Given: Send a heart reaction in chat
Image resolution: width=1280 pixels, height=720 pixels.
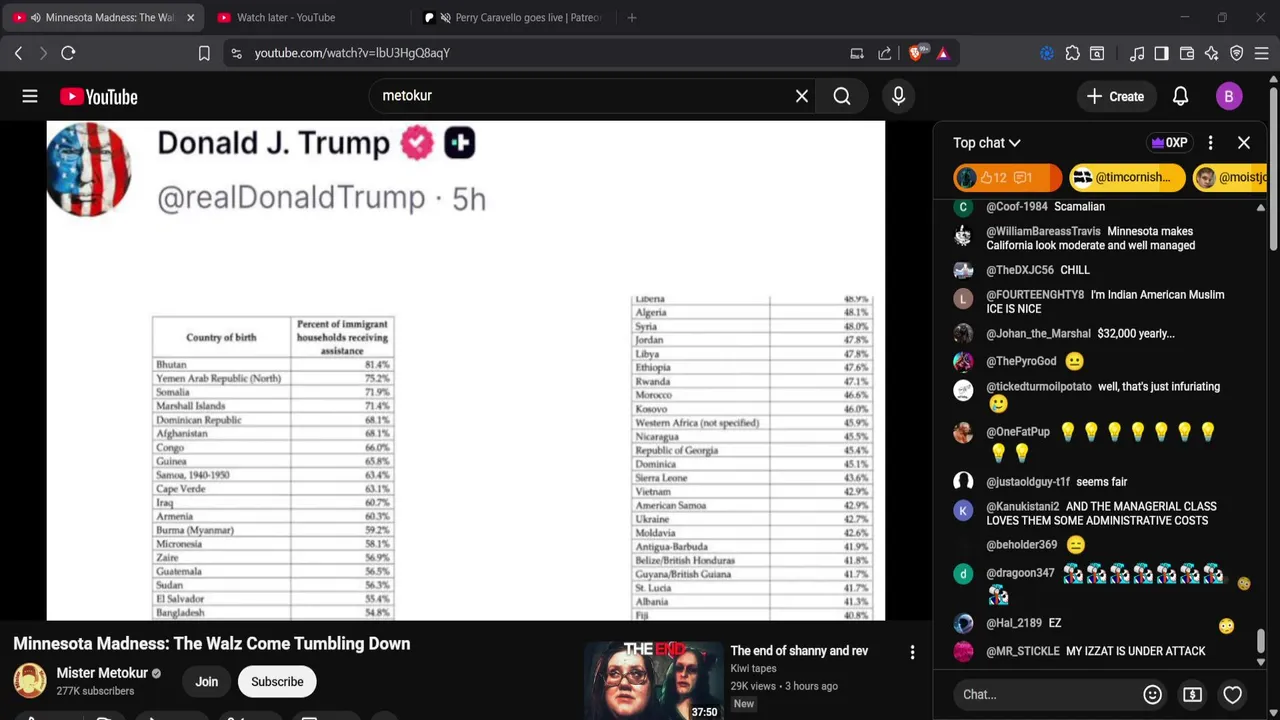Looking at the screenshot, I should pos(1232,694).
